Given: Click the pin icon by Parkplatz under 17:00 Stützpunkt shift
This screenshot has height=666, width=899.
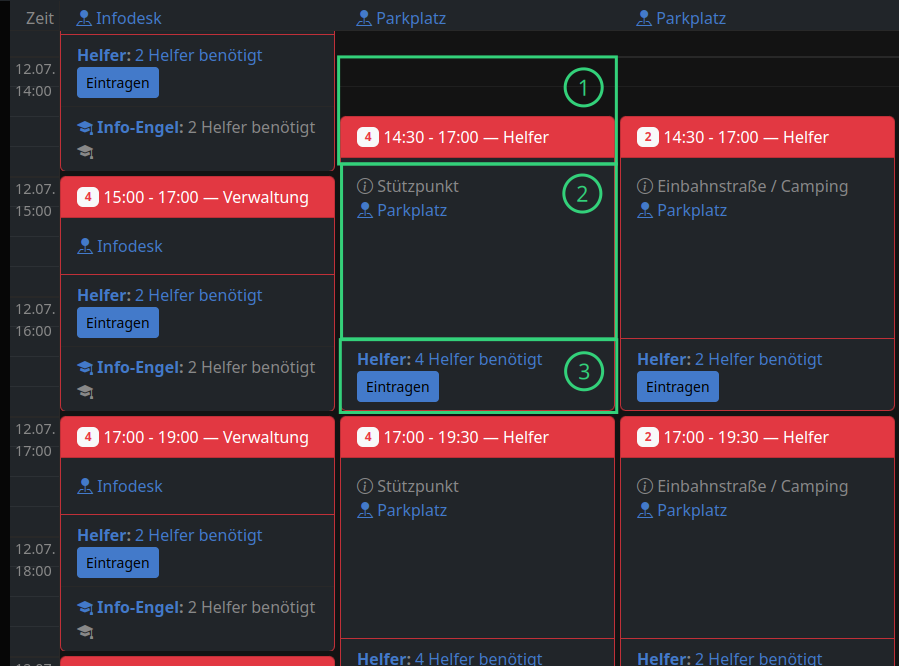Looking at the screenshot, I should 364,511.
